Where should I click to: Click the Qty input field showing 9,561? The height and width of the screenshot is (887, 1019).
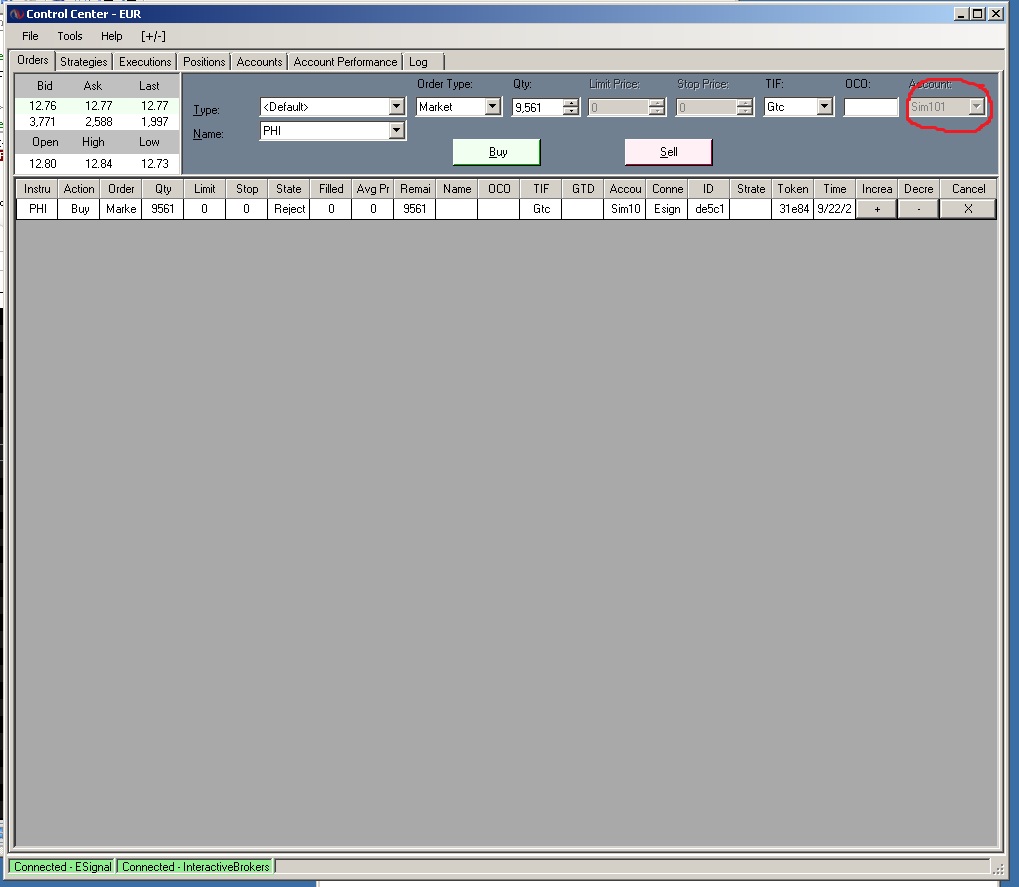pyautogui.click(x=537, y=107)
